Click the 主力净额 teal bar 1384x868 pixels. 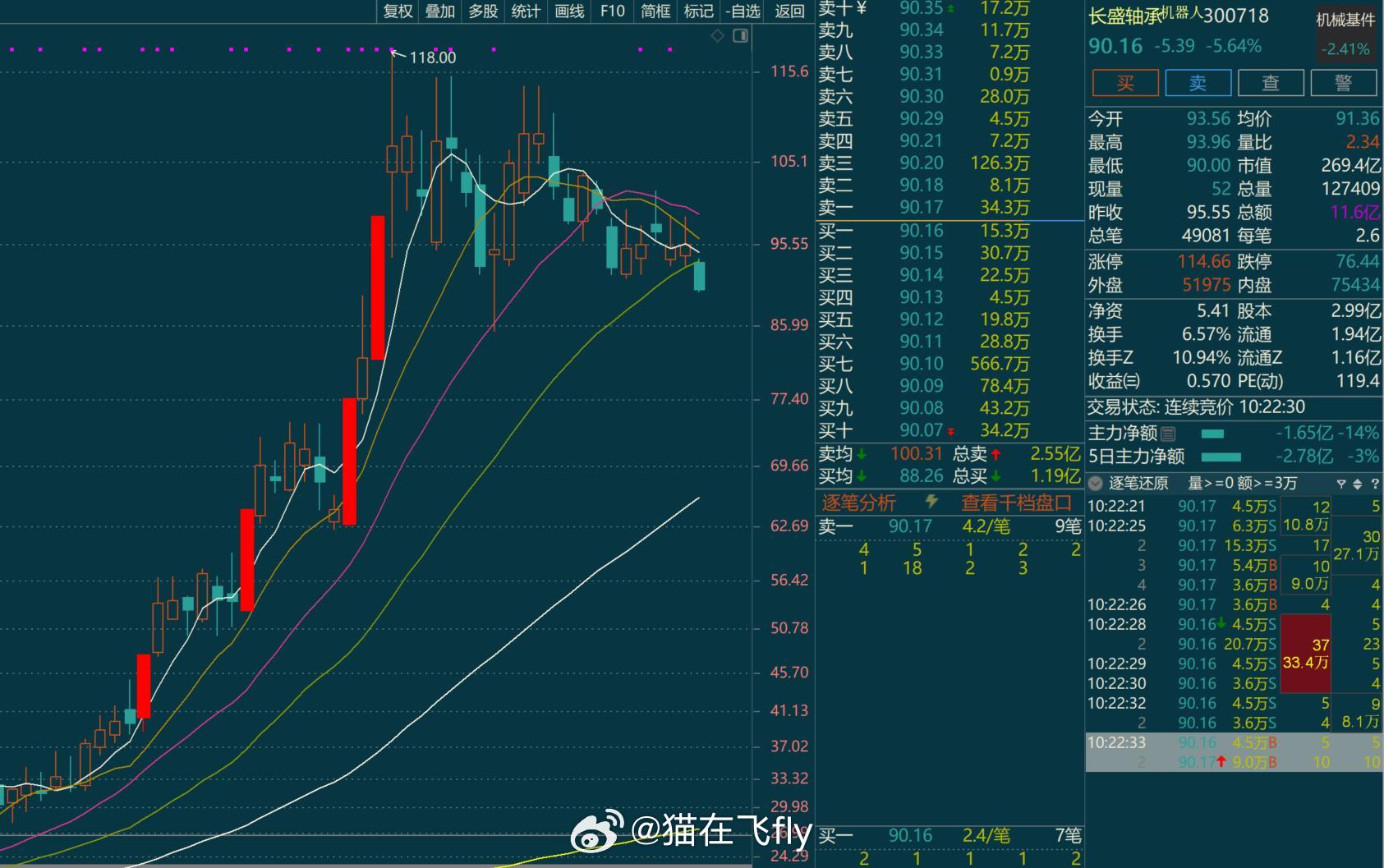tap(1212, 434)
